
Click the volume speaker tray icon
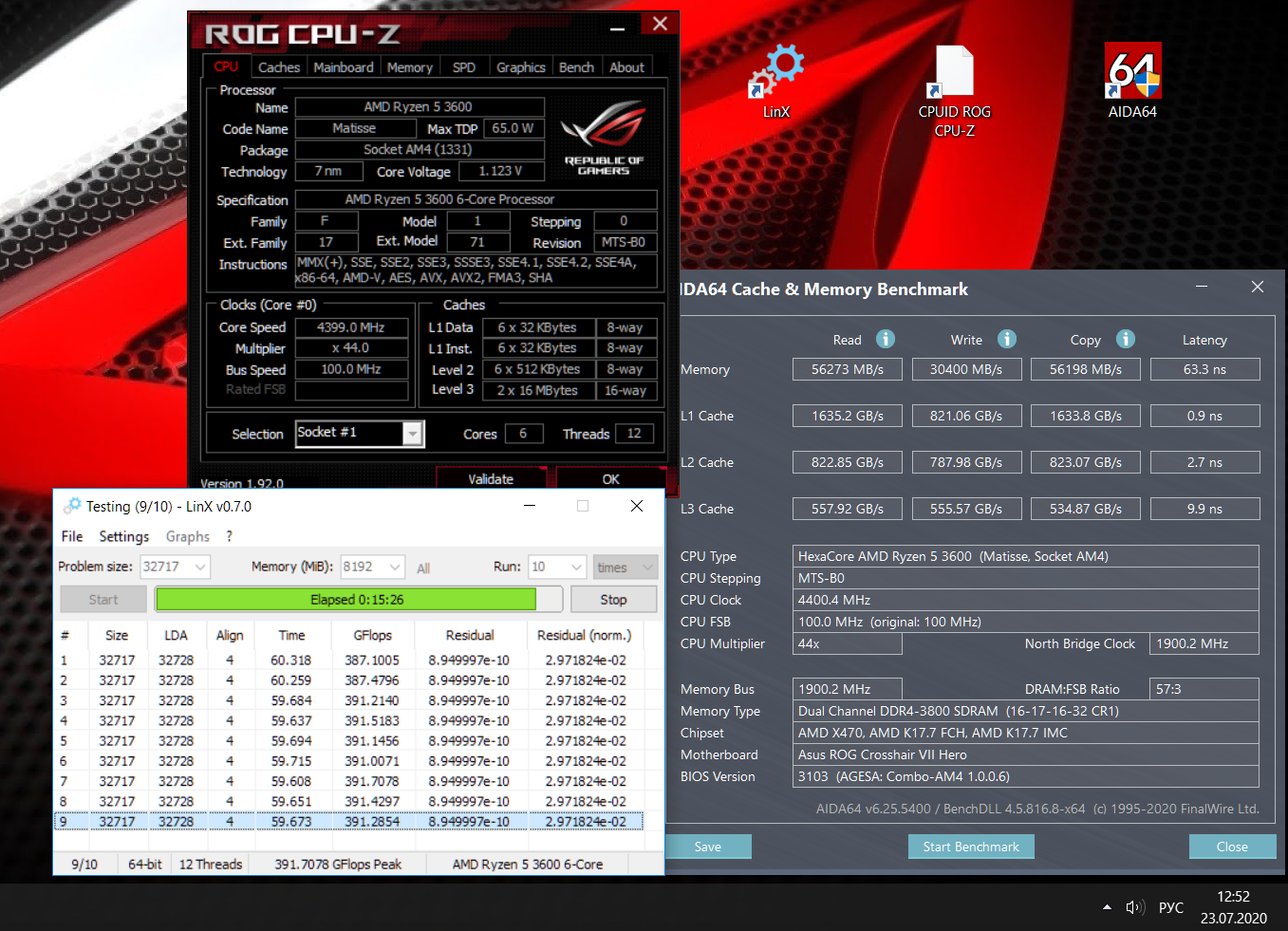[x=1134, y=907]
